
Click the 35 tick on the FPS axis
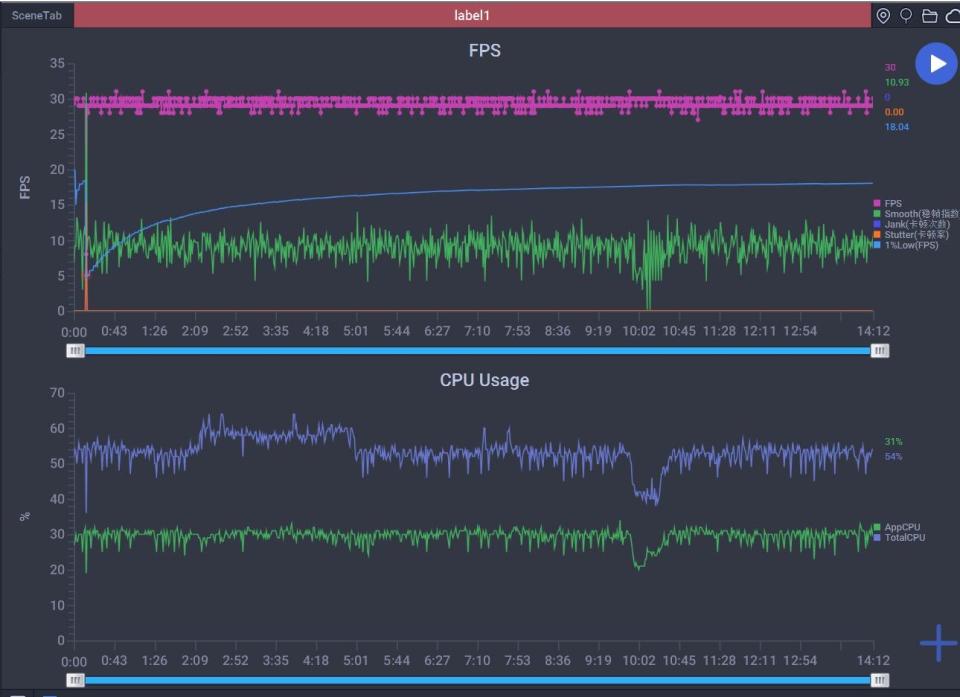(x=57, y=64)
